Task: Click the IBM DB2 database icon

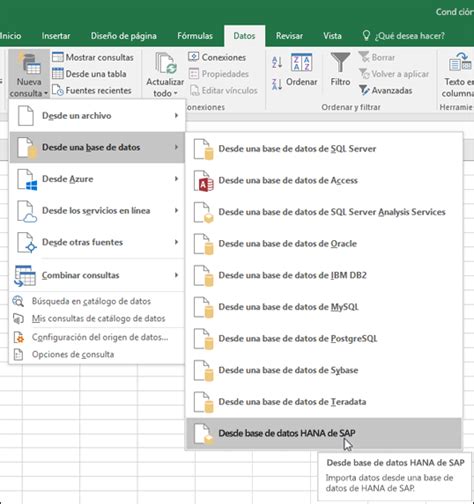Action: tap(204, 276)
